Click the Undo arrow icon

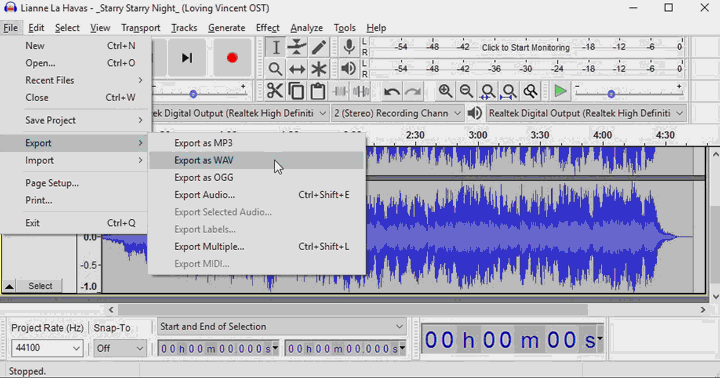point(392,91)
